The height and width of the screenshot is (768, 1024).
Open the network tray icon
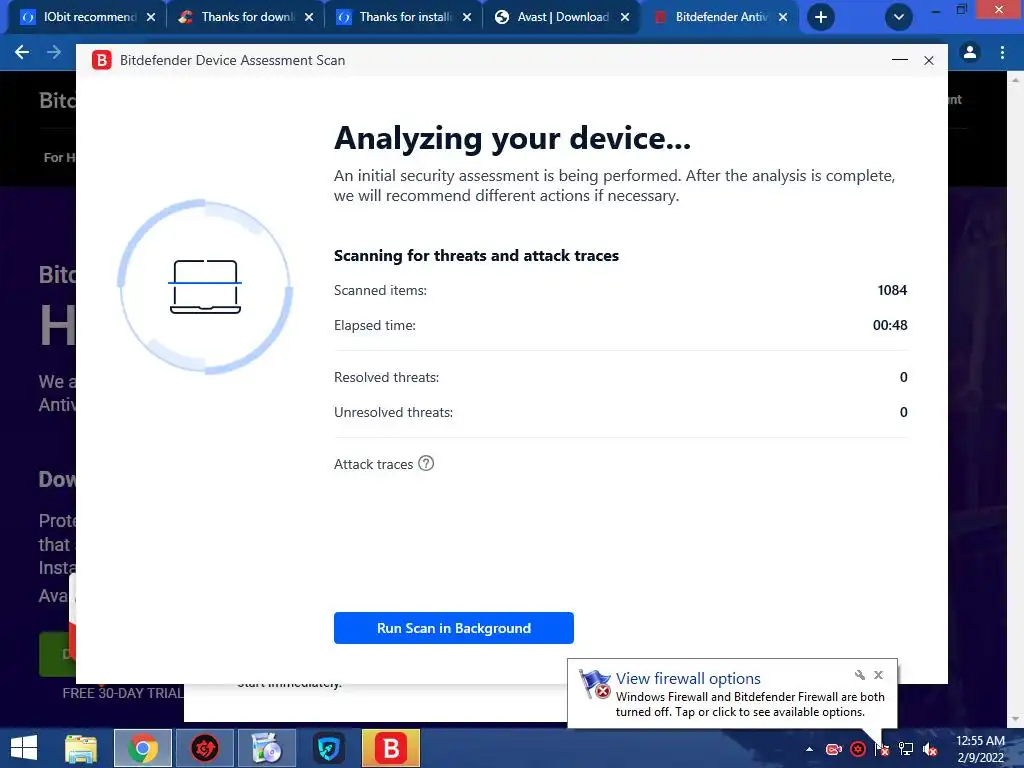pyautogui.click(x=906, y=749)
